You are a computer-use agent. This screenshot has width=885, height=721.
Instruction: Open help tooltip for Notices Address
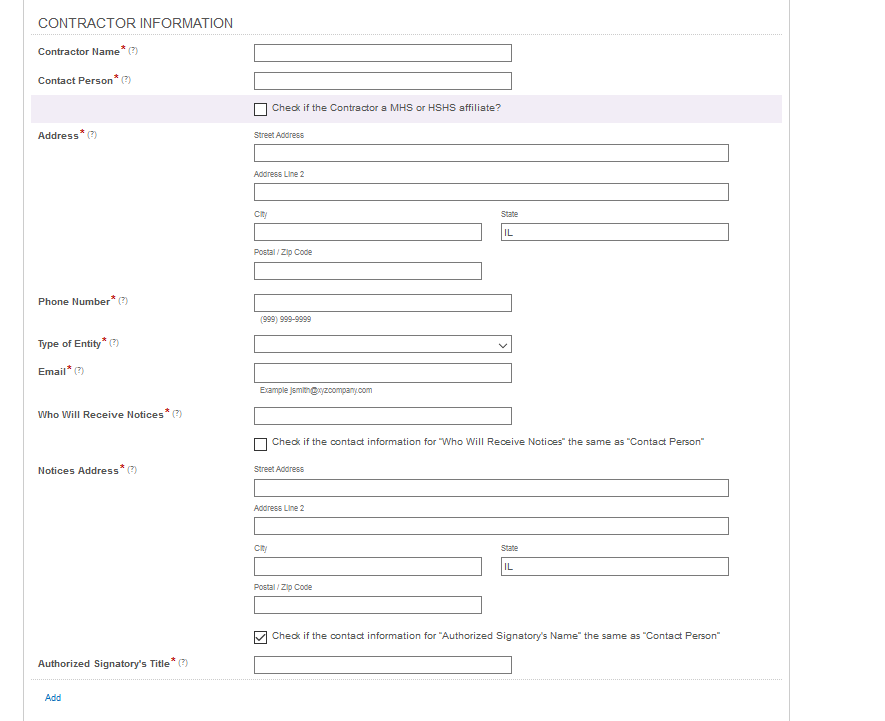tap(130, 468)
